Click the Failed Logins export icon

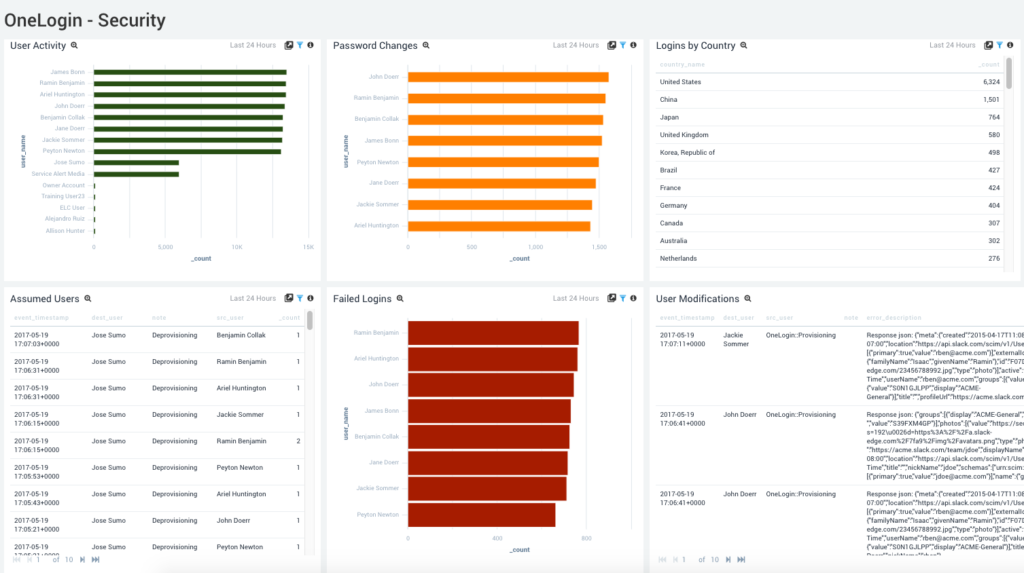(612, 298)
